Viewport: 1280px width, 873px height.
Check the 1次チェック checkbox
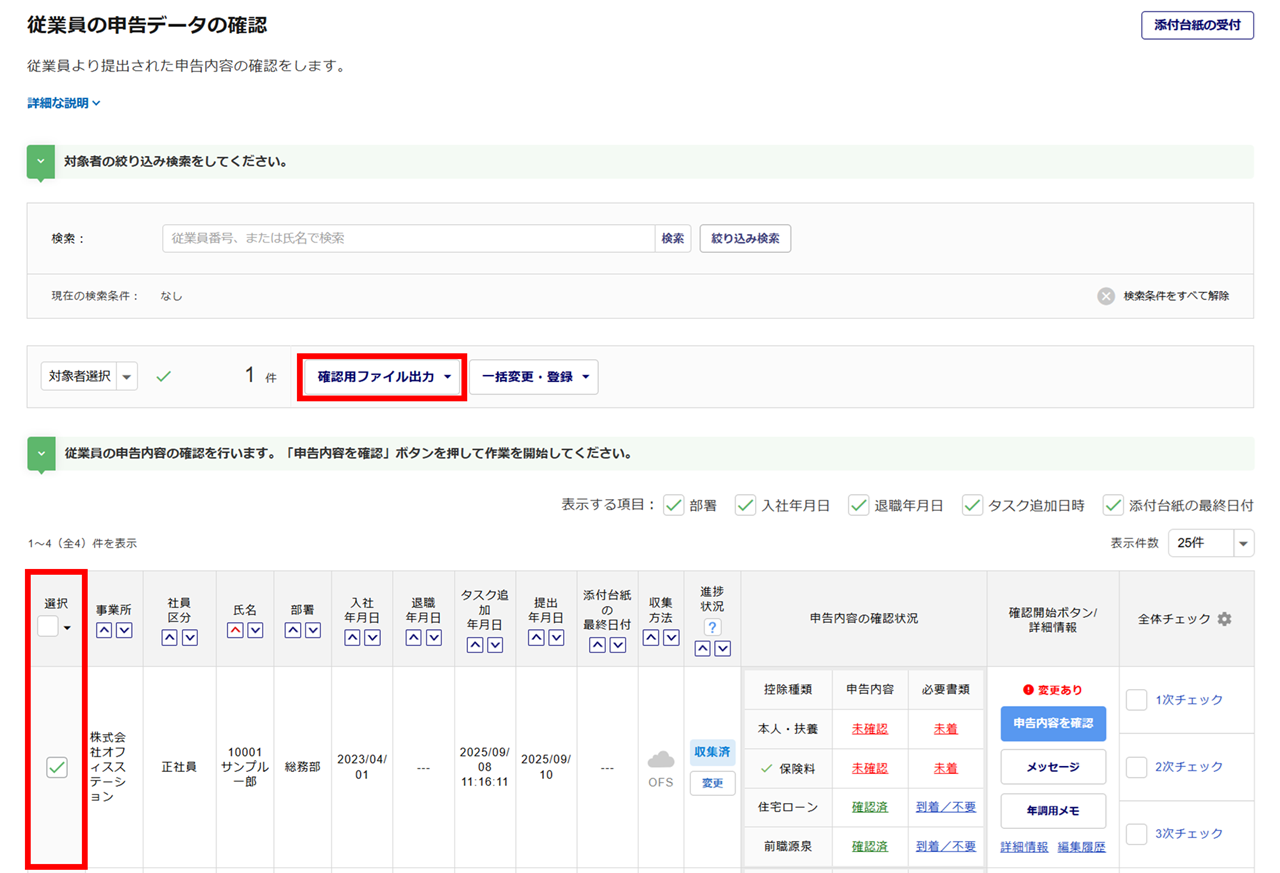click(1136, 700)
